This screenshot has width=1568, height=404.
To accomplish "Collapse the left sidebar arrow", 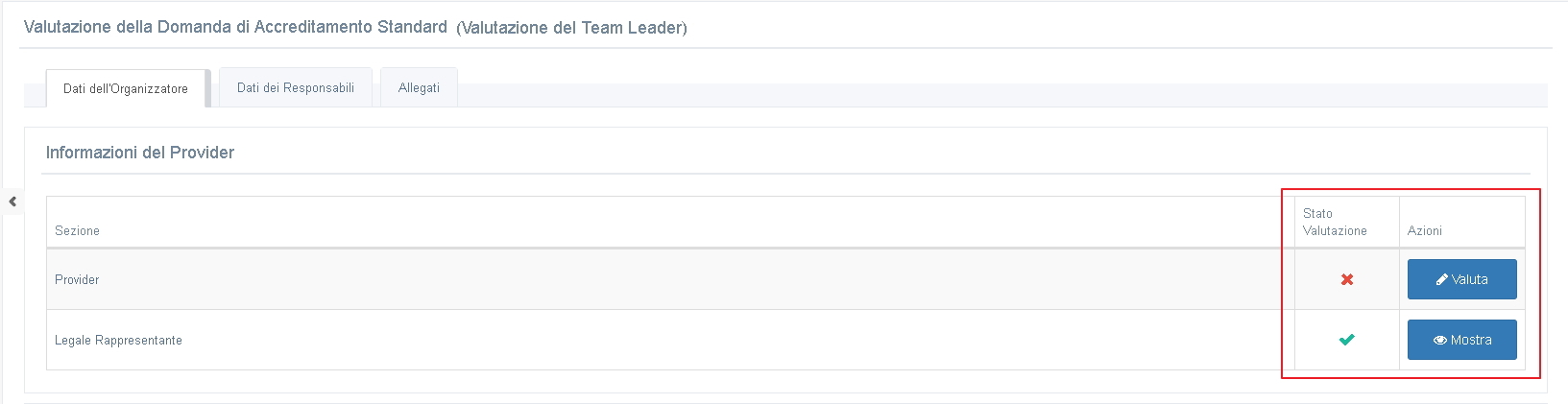I will point(12,202).
